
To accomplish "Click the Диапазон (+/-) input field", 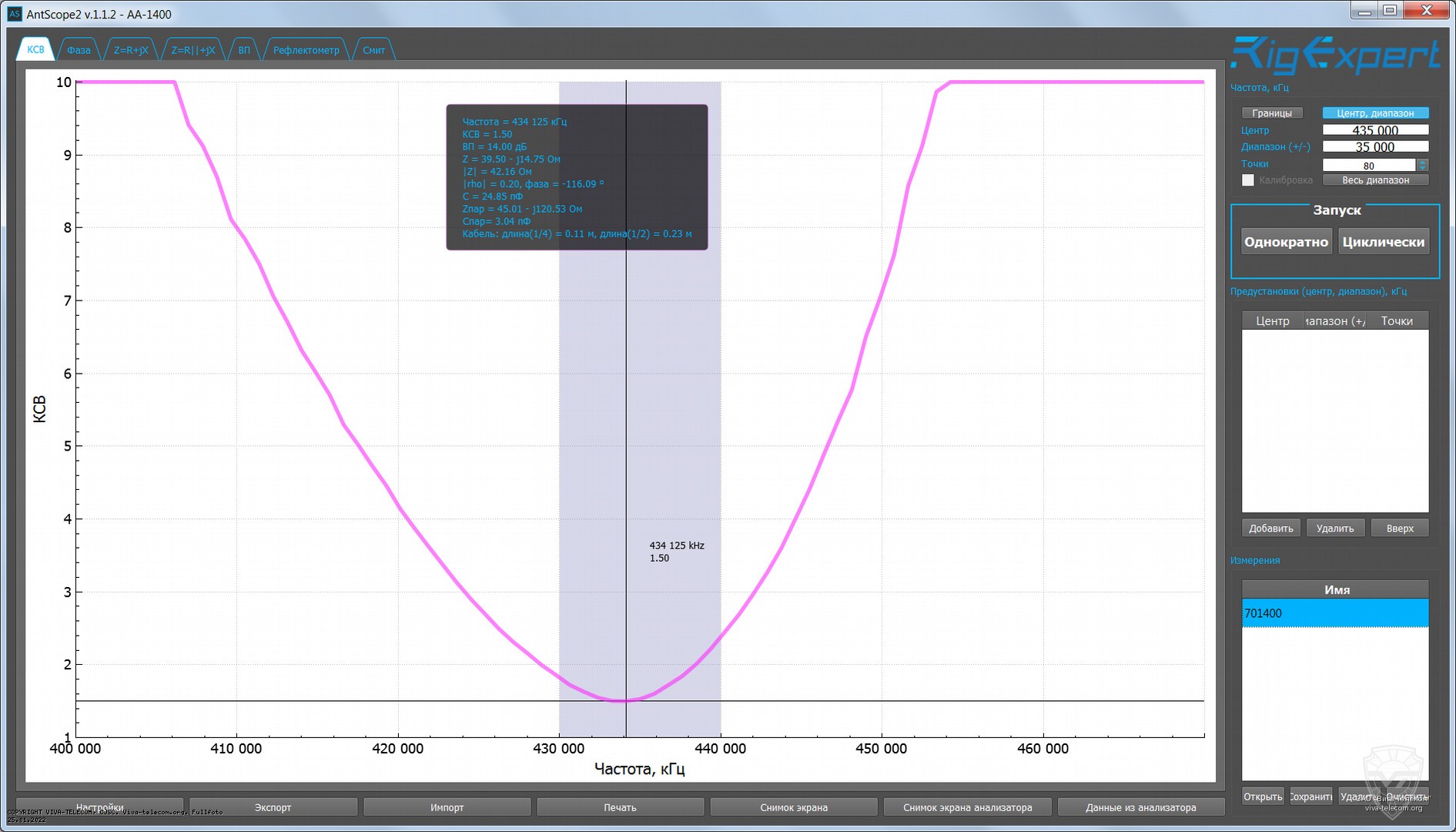I will (x=1374, y=147).
